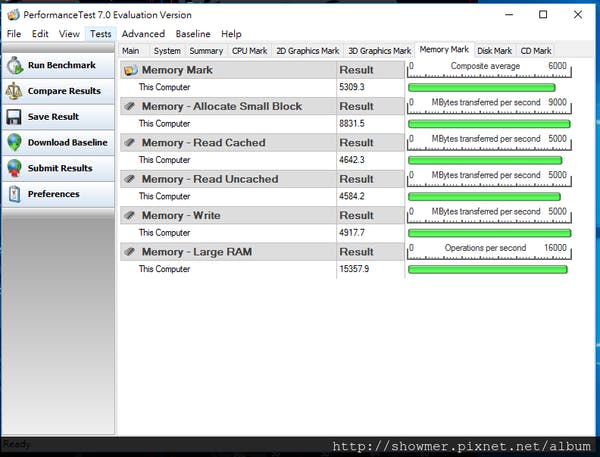This screenshot has height=457, width=600.
Task: Click the Memory Mark composite average bar
Action: click(482, 88)
